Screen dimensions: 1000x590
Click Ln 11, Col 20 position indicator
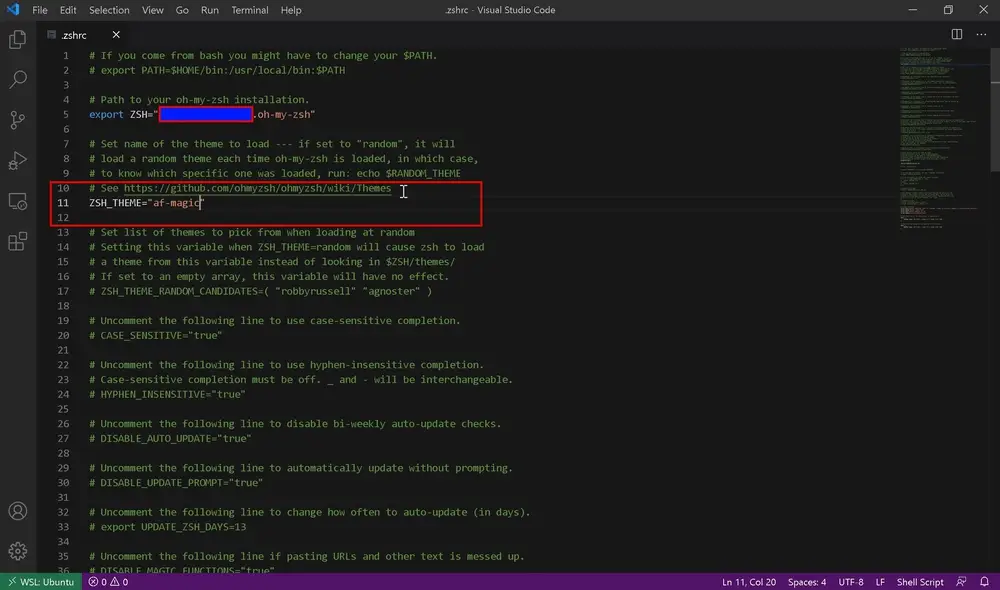[x=749, y=582]
